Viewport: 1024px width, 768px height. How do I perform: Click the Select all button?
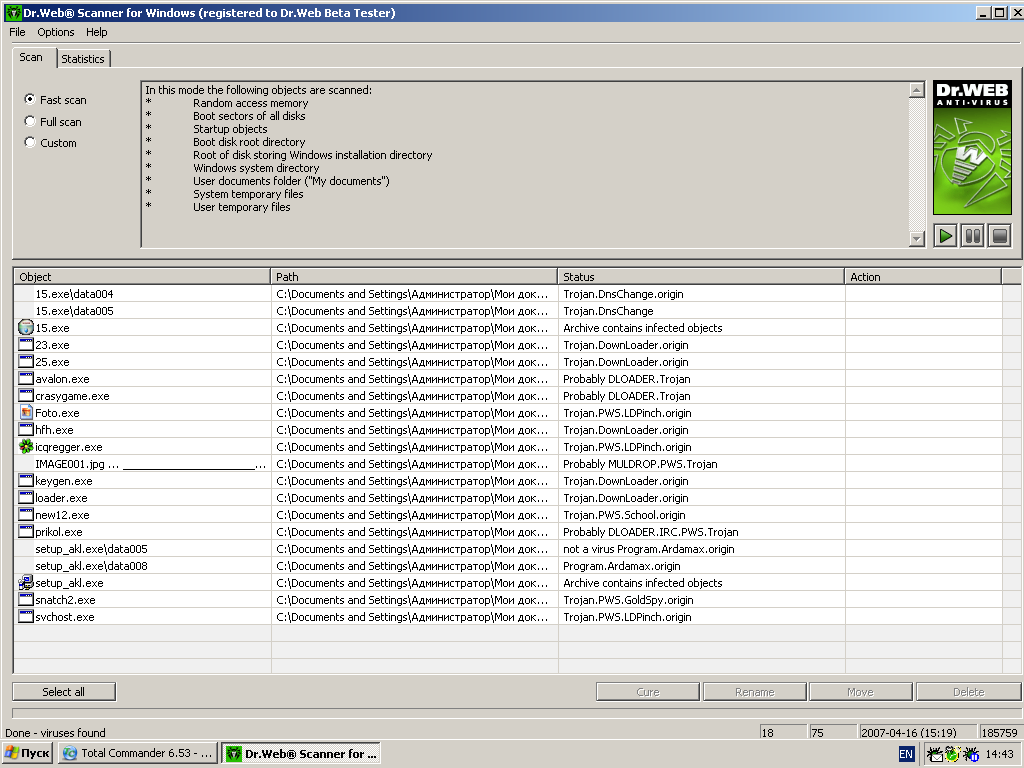63,692
